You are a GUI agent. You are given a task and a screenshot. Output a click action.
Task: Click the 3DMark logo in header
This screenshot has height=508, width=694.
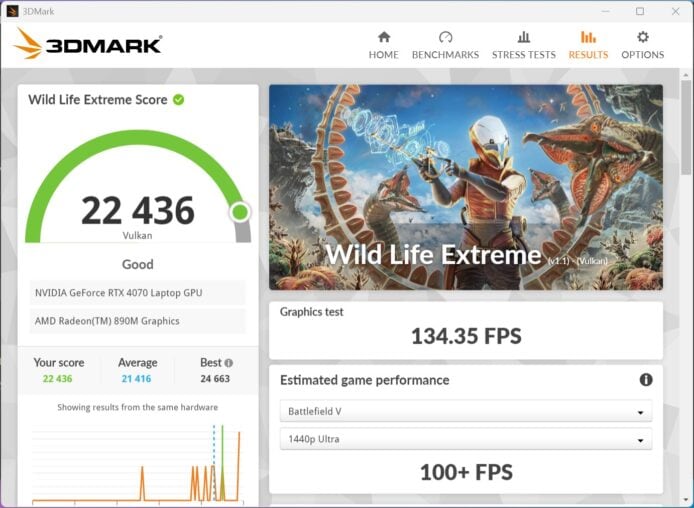(x=88, y=44)
